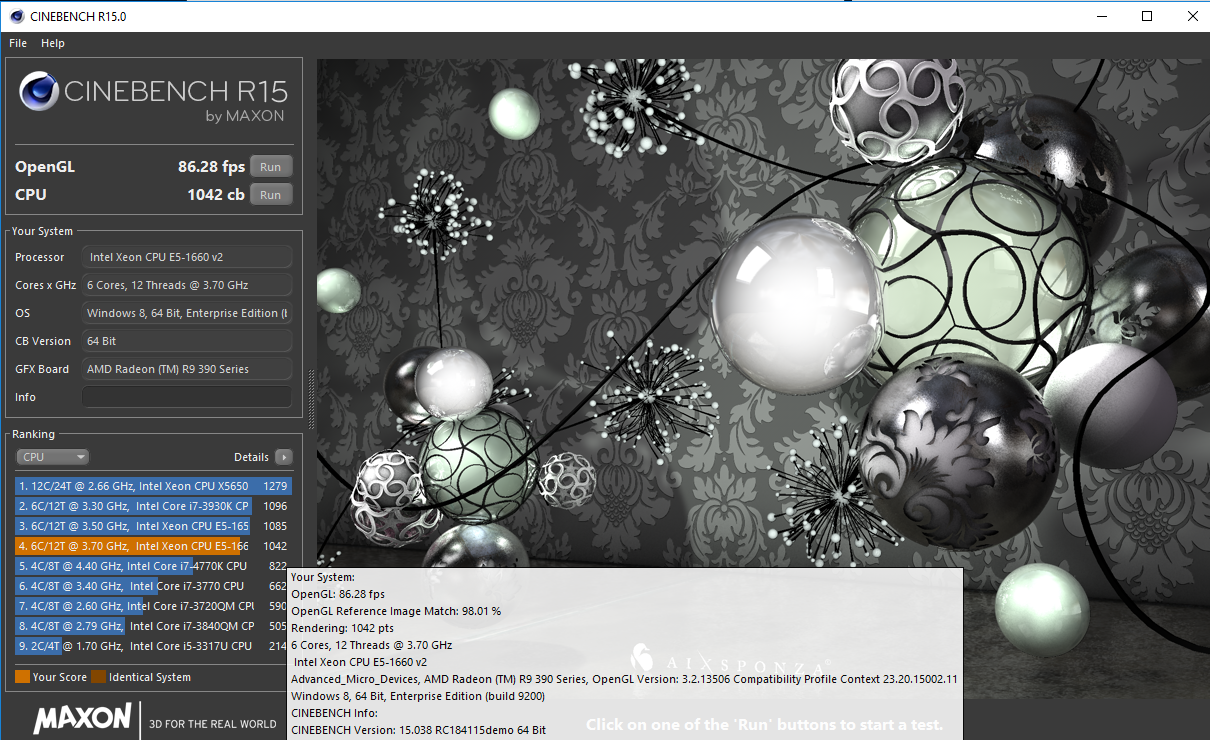Open the Help menu
This screenshot has height=740, width=1210.
click(53, 43)
